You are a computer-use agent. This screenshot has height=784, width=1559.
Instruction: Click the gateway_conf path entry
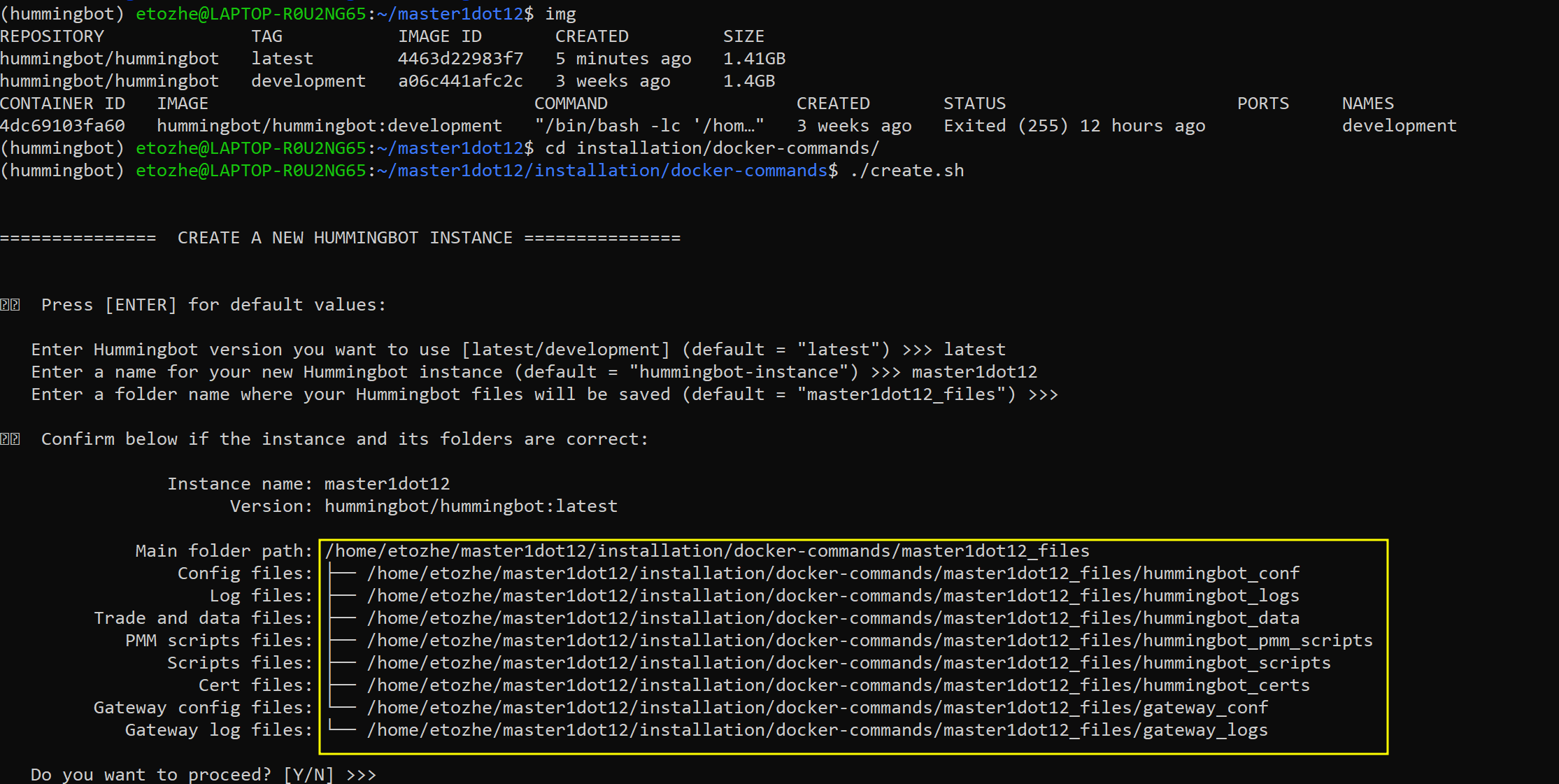click(x=817, y=707)
